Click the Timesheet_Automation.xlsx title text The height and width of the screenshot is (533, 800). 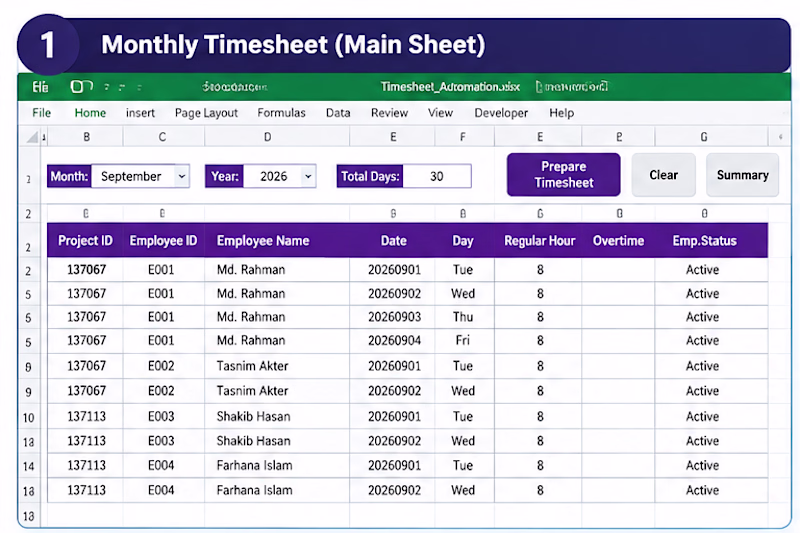[450, 87]
